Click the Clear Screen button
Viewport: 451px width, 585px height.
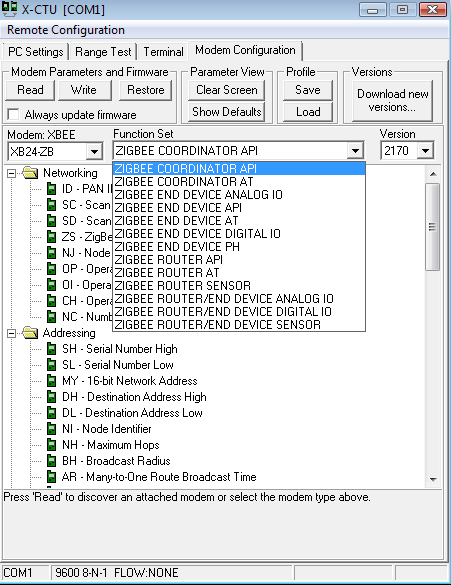point(226,90)
